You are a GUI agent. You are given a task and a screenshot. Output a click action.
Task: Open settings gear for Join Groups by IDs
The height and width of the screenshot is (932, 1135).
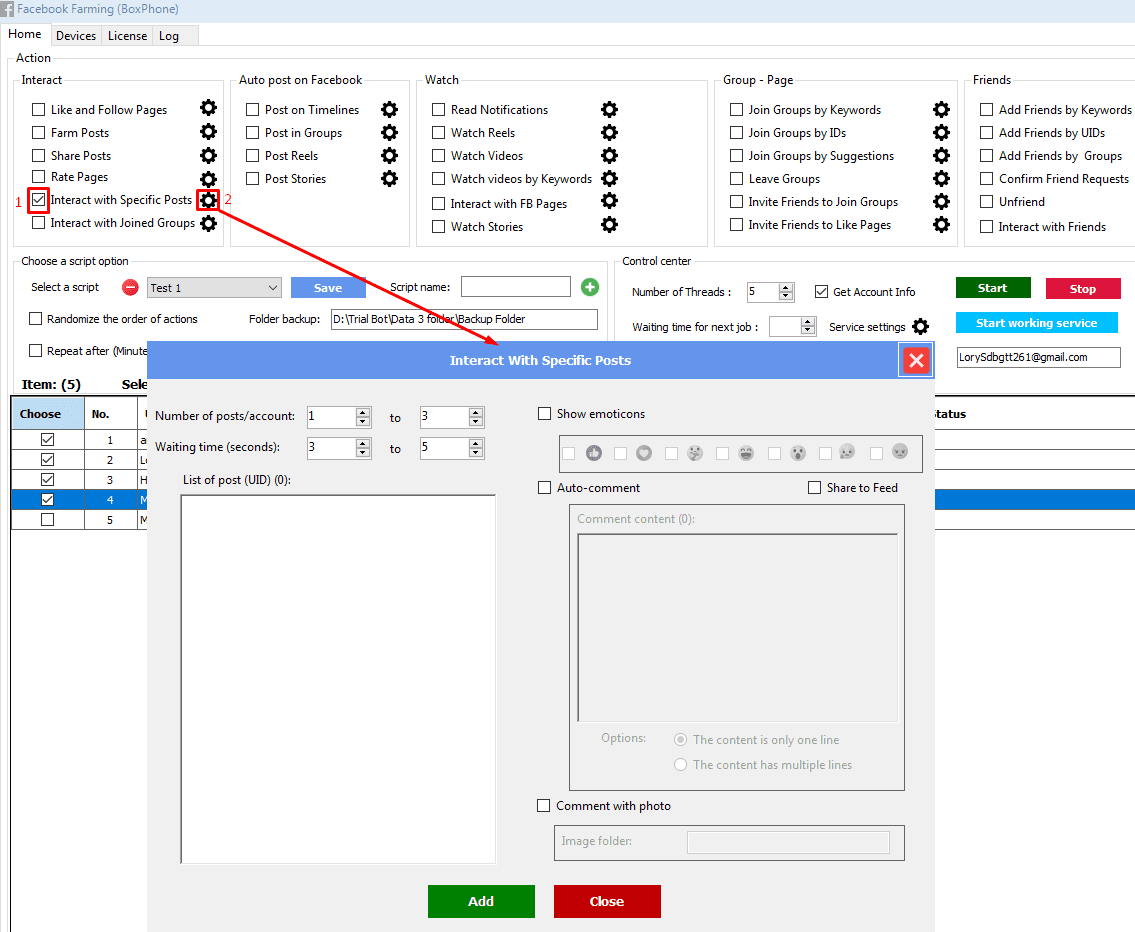(941, 132)
